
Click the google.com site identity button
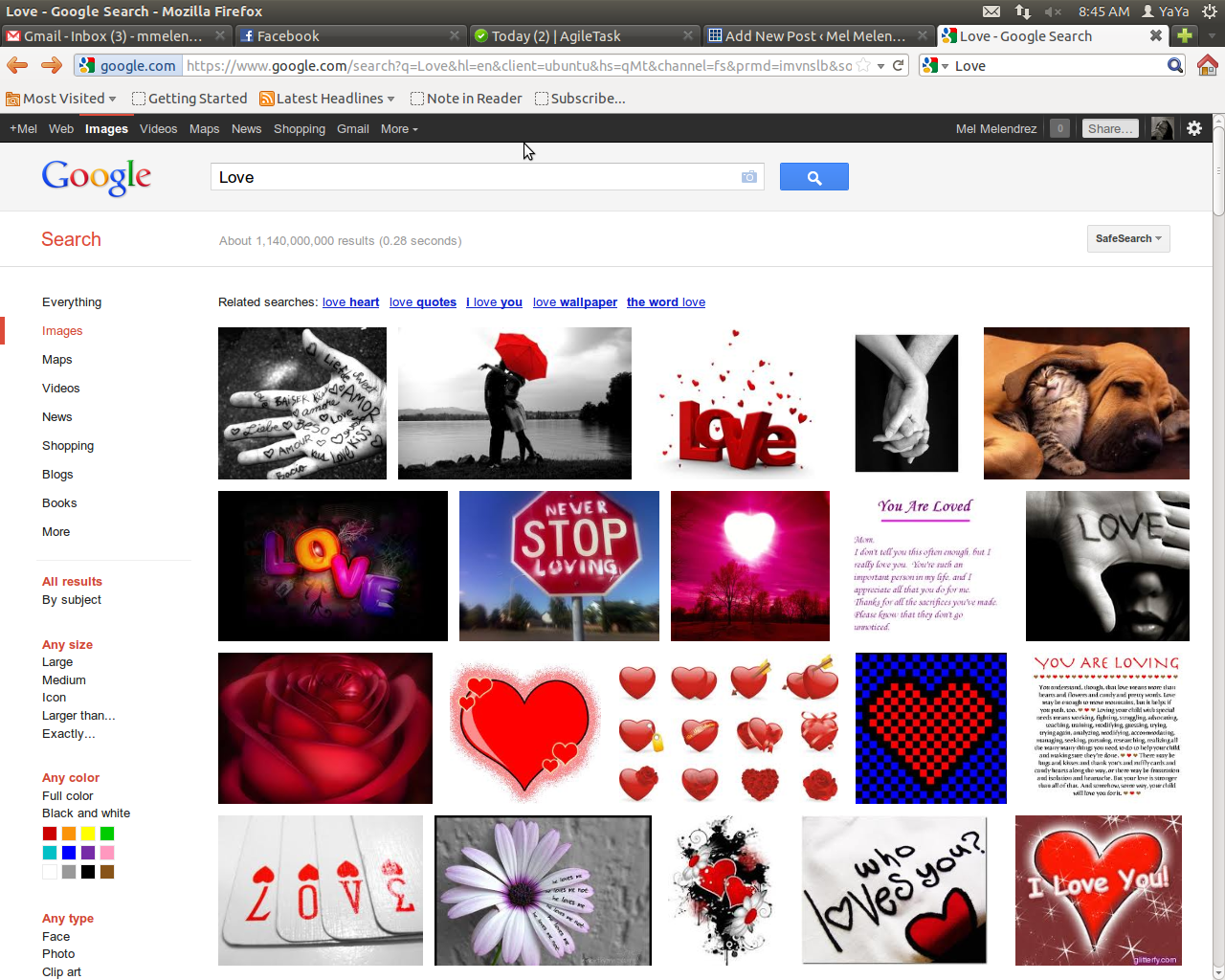128,65
